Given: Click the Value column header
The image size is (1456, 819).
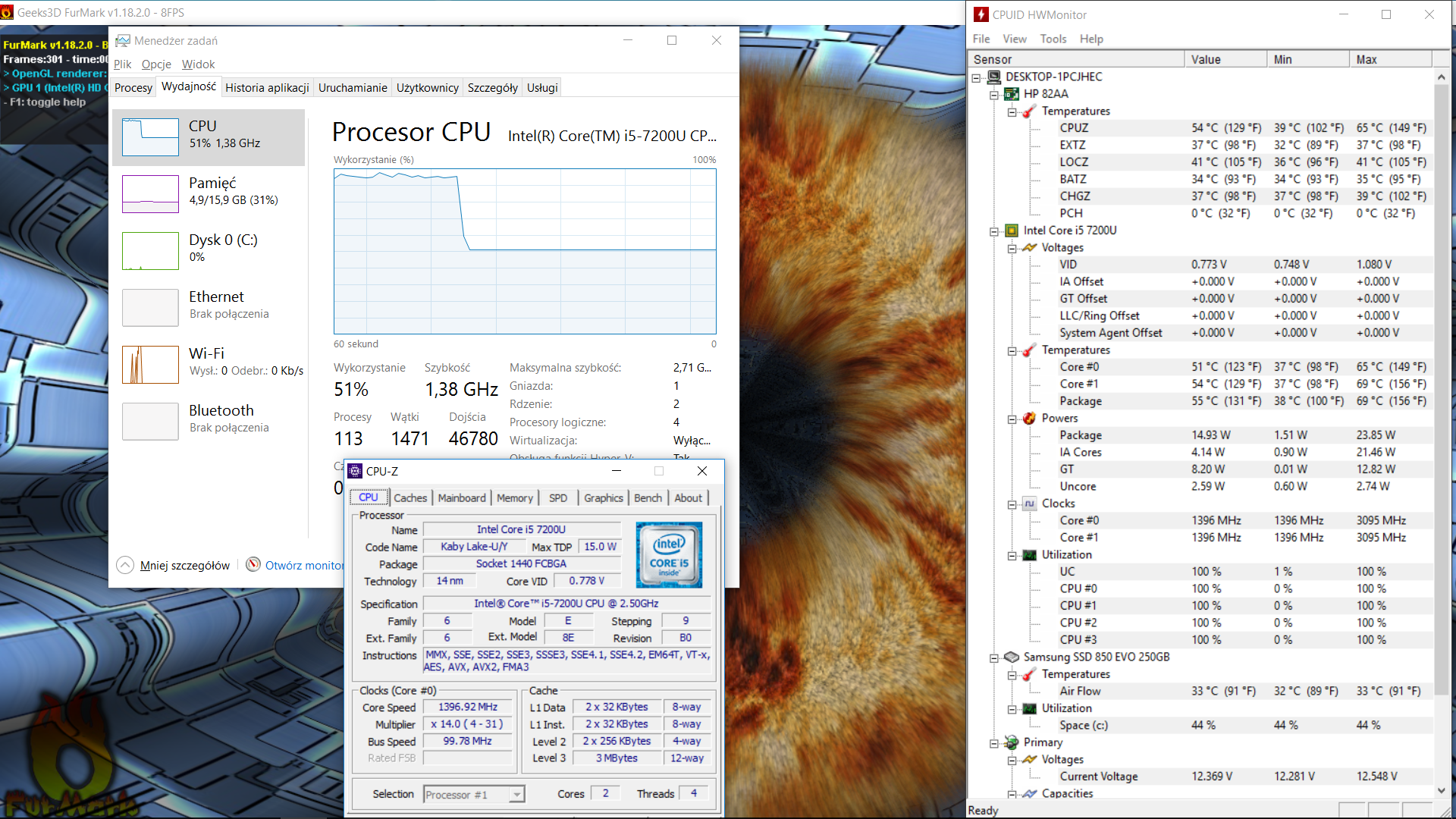Looking at the screenshot, I should click(1225, 59).
